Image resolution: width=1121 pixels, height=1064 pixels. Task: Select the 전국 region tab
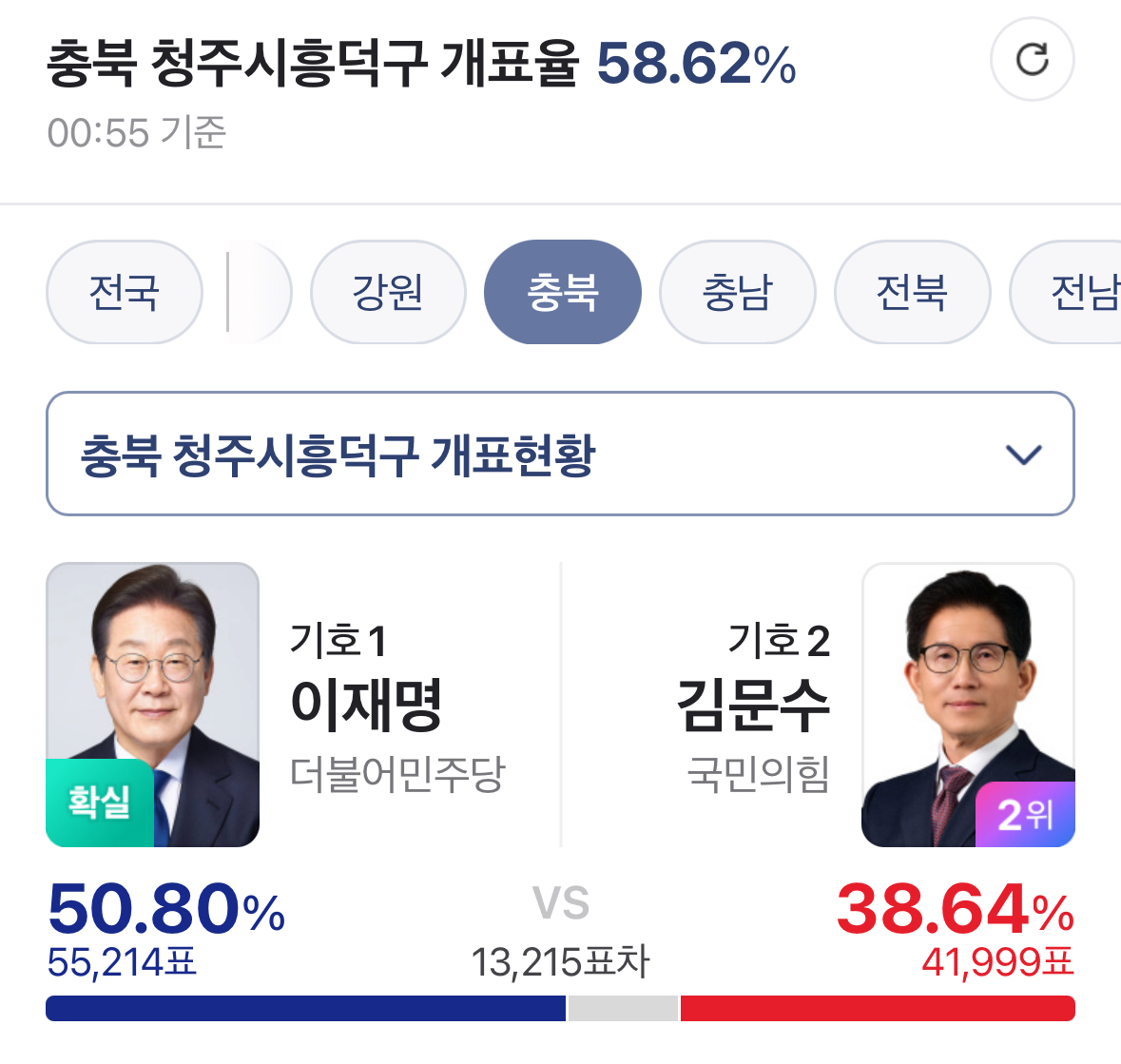[x=125, y=292]
